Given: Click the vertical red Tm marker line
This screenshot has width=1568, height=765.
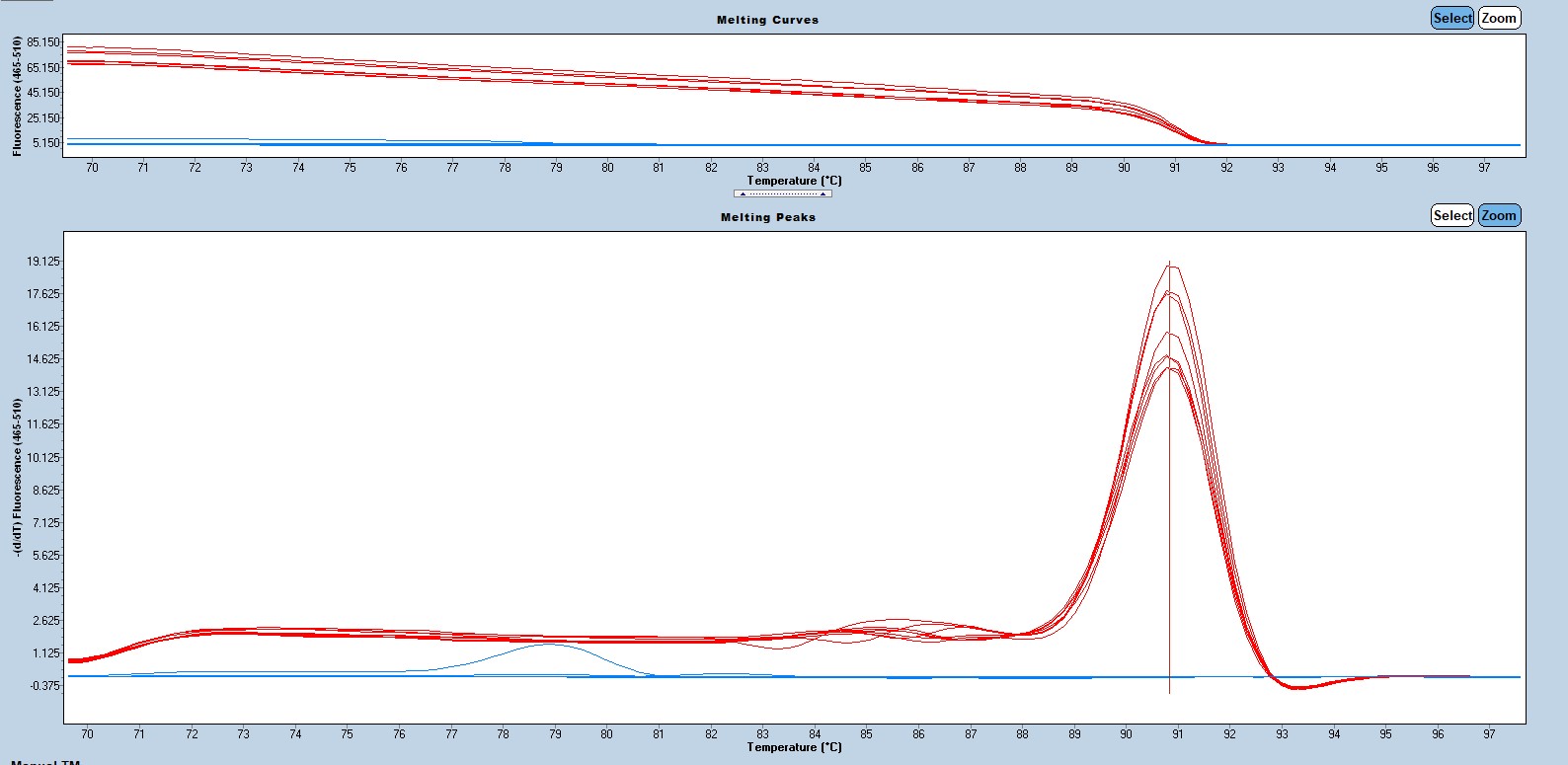Looking at the screenshot, I should (1170, 494).
